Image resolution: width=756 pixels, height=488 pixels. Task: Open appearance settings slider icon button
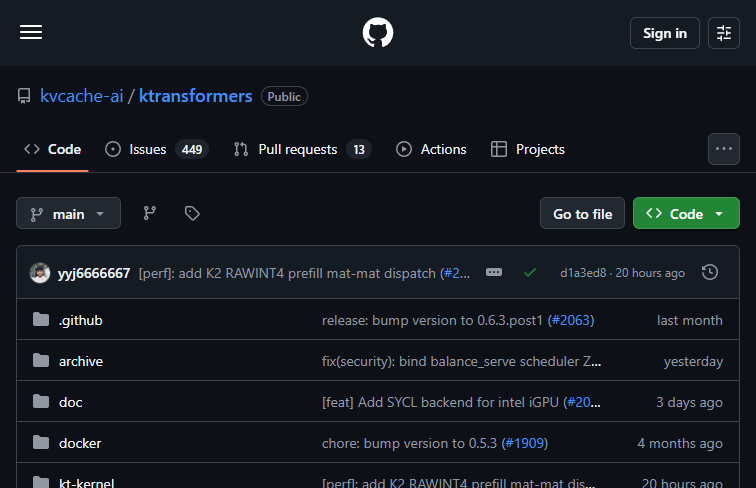[x=724, y=33]
